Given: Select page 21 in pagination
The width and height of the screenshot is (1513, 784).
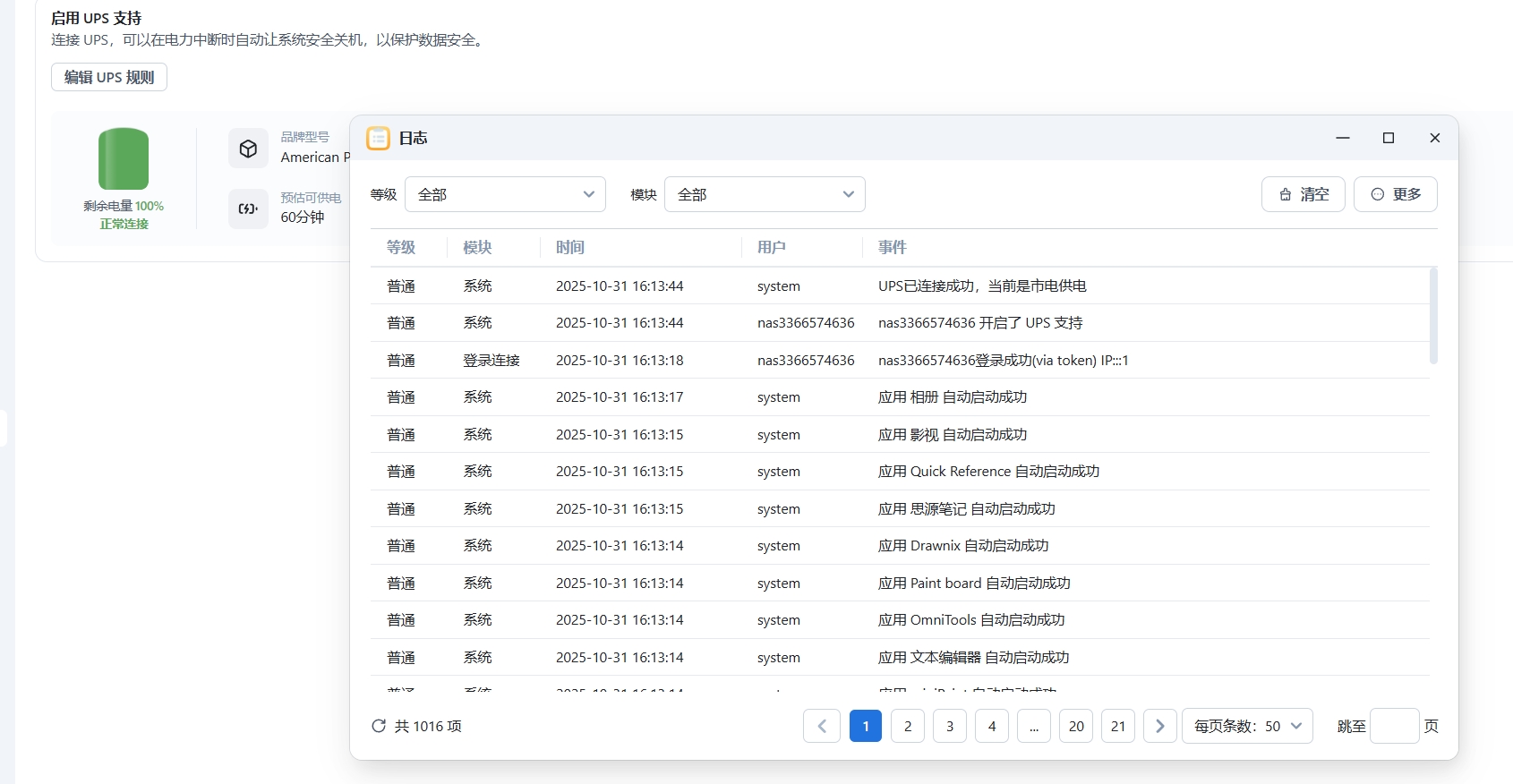Looking at the screenshot, I should click(x=1117, y=726).
